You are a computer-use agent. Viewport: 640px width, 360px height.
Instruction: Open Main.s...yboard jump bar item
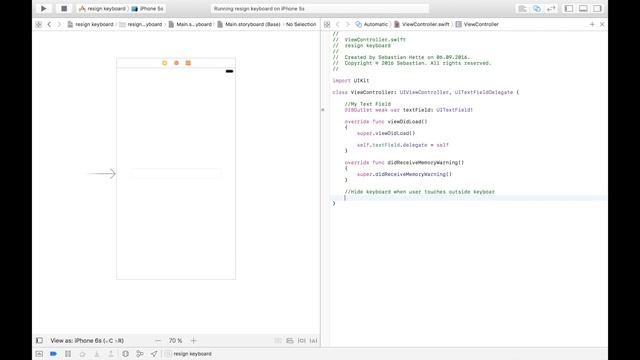point(190,24)
